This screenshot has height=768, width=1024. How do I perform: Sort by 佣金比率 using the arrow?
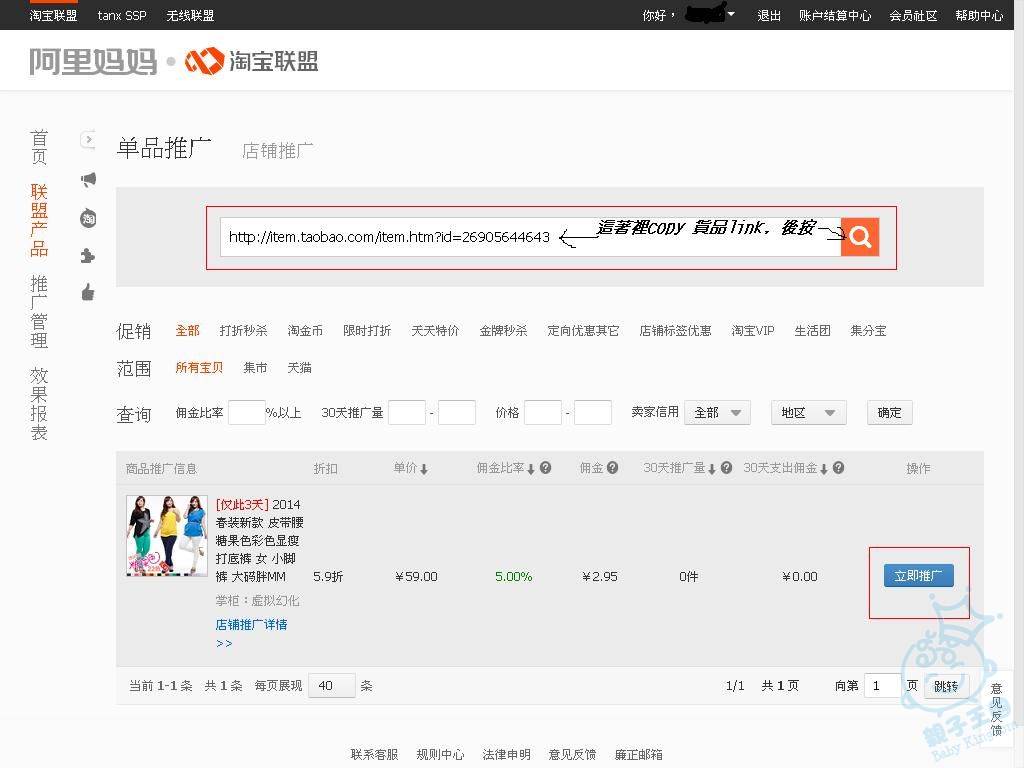pos(531,469)
